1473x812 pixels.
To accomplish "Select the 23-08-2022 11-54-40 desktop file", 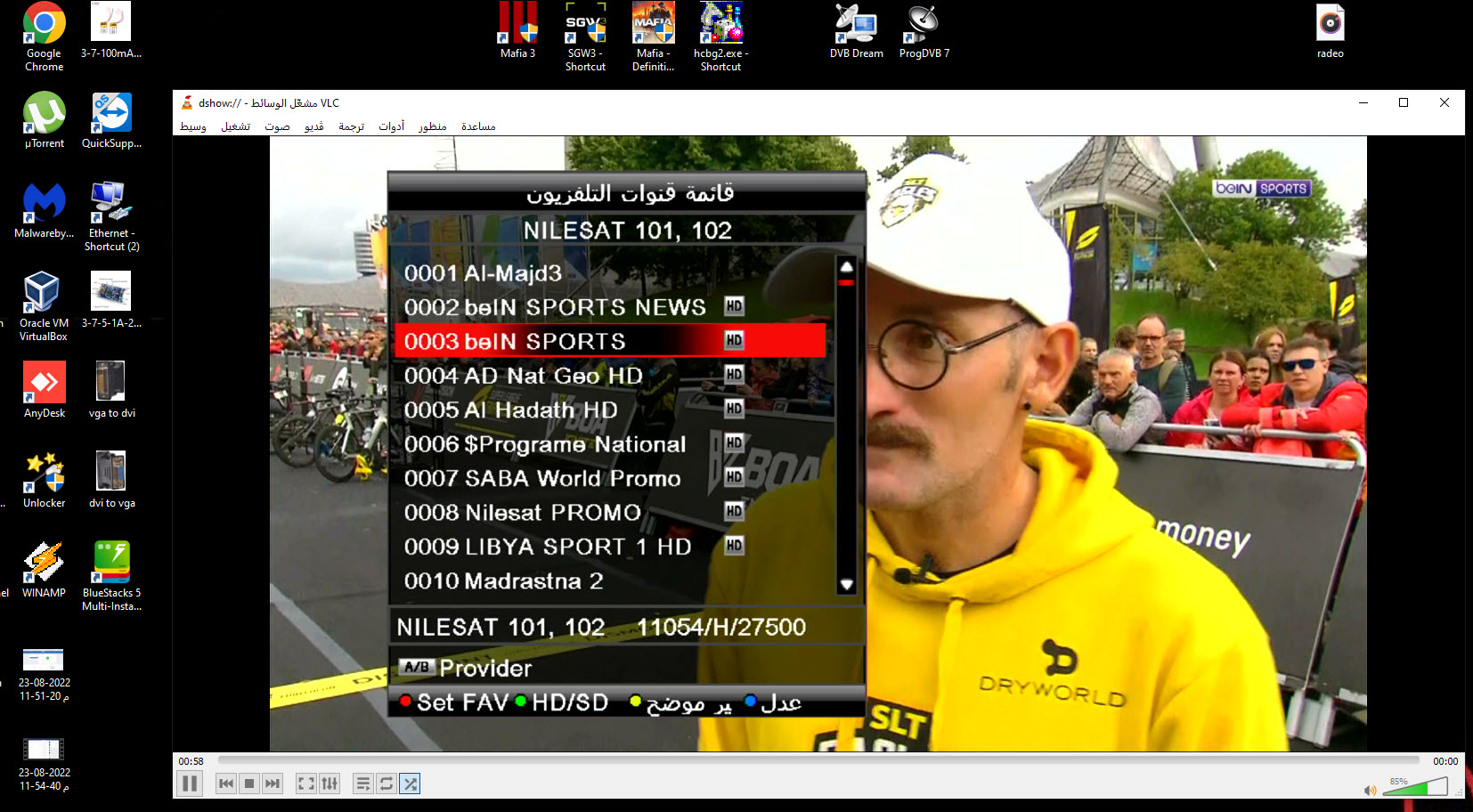I will tap(44, 764).
